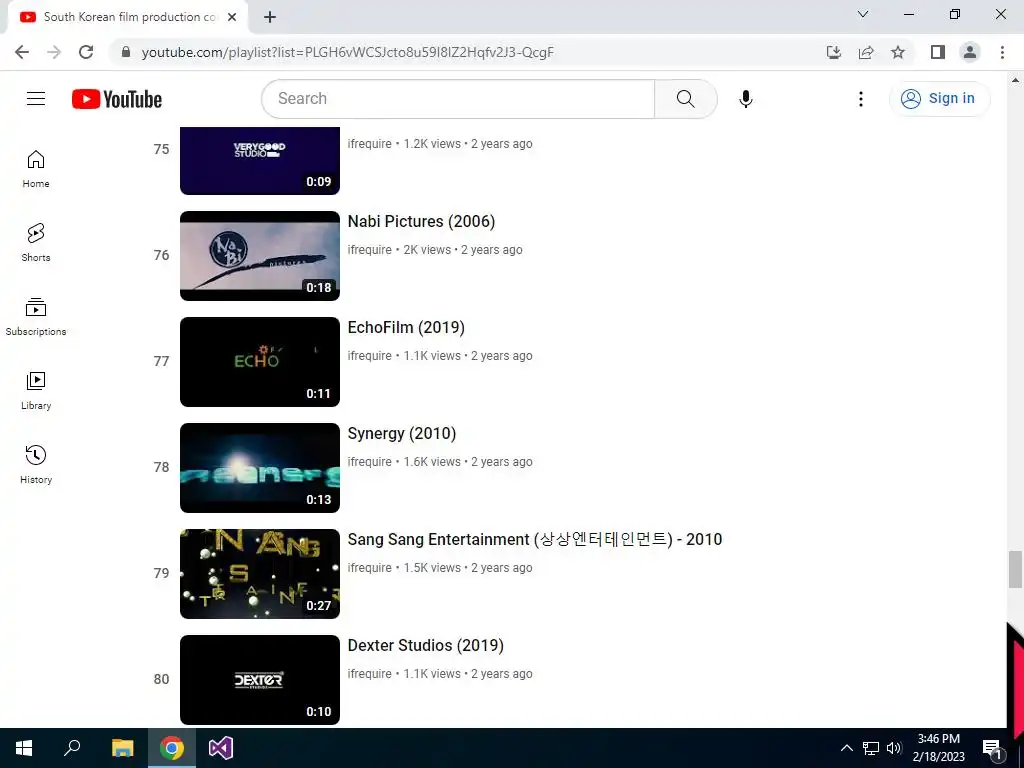Show hidden system tray icons
Screen dimensions: 1024x768
pyautogui.click(x=846, y=748)
